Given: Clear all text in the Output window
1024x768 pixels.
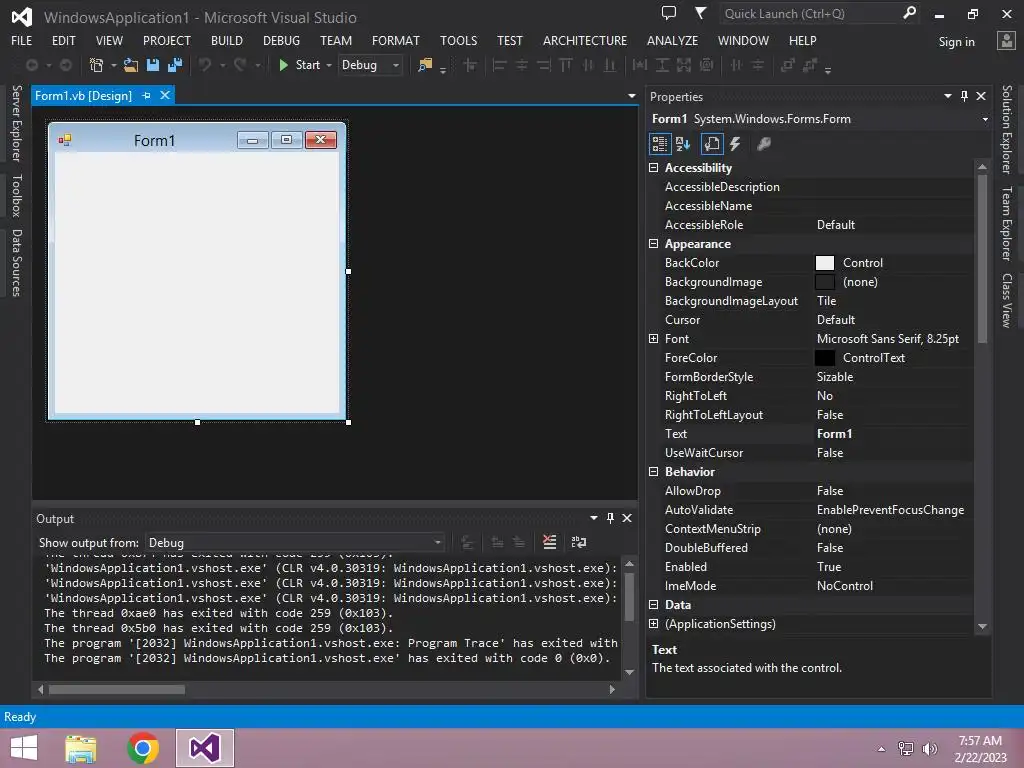Looking at the screenshot, I should coord(550,542).
